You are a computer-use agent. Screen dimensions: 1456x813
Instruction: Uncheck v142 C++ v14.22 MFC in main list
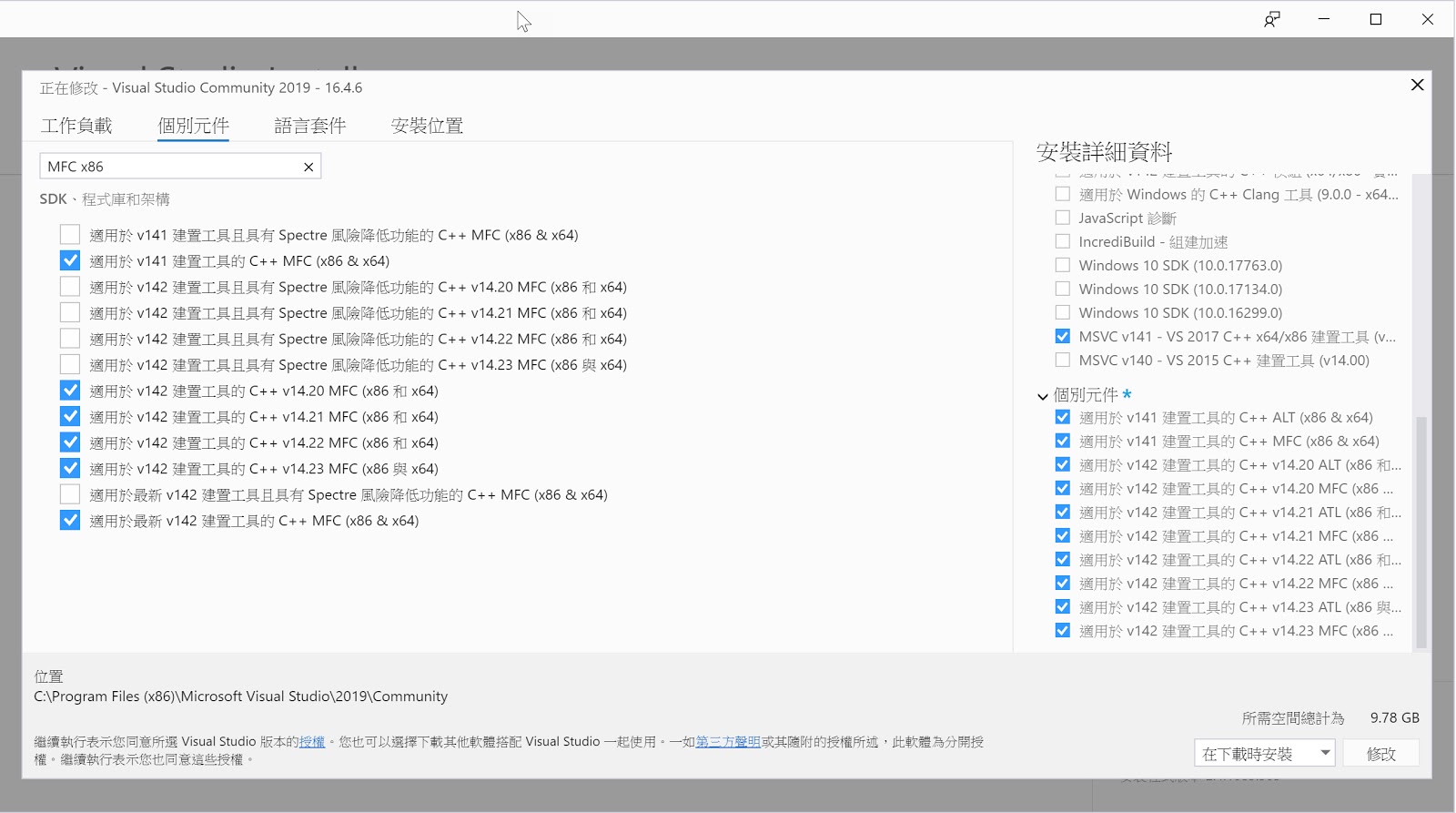70,442
